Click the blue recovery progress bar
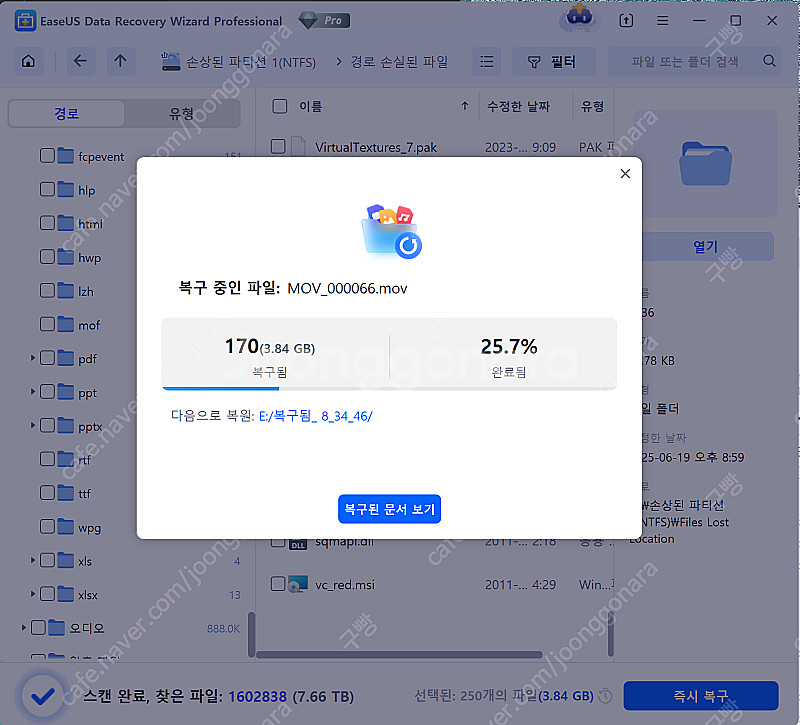Image resolution: width=800 pixels, height=725 pixels. click(x=221, y=389)
